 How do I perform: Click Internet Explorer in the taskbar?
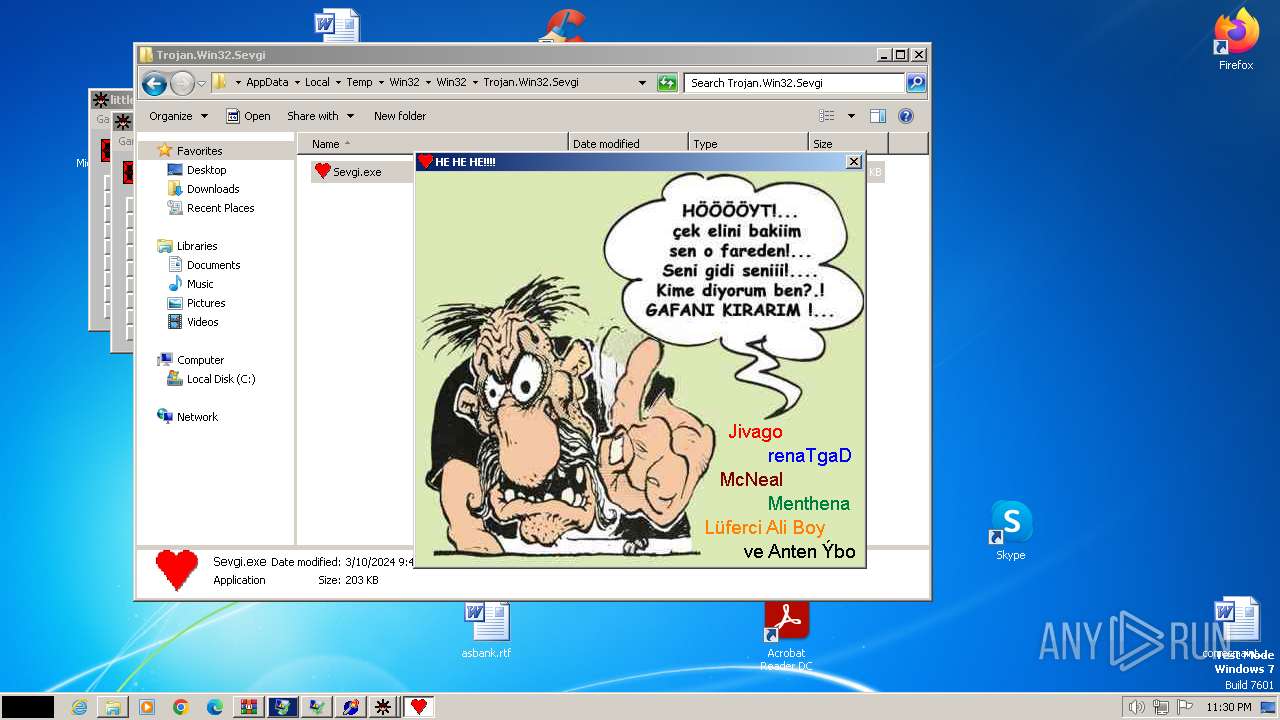79,707
